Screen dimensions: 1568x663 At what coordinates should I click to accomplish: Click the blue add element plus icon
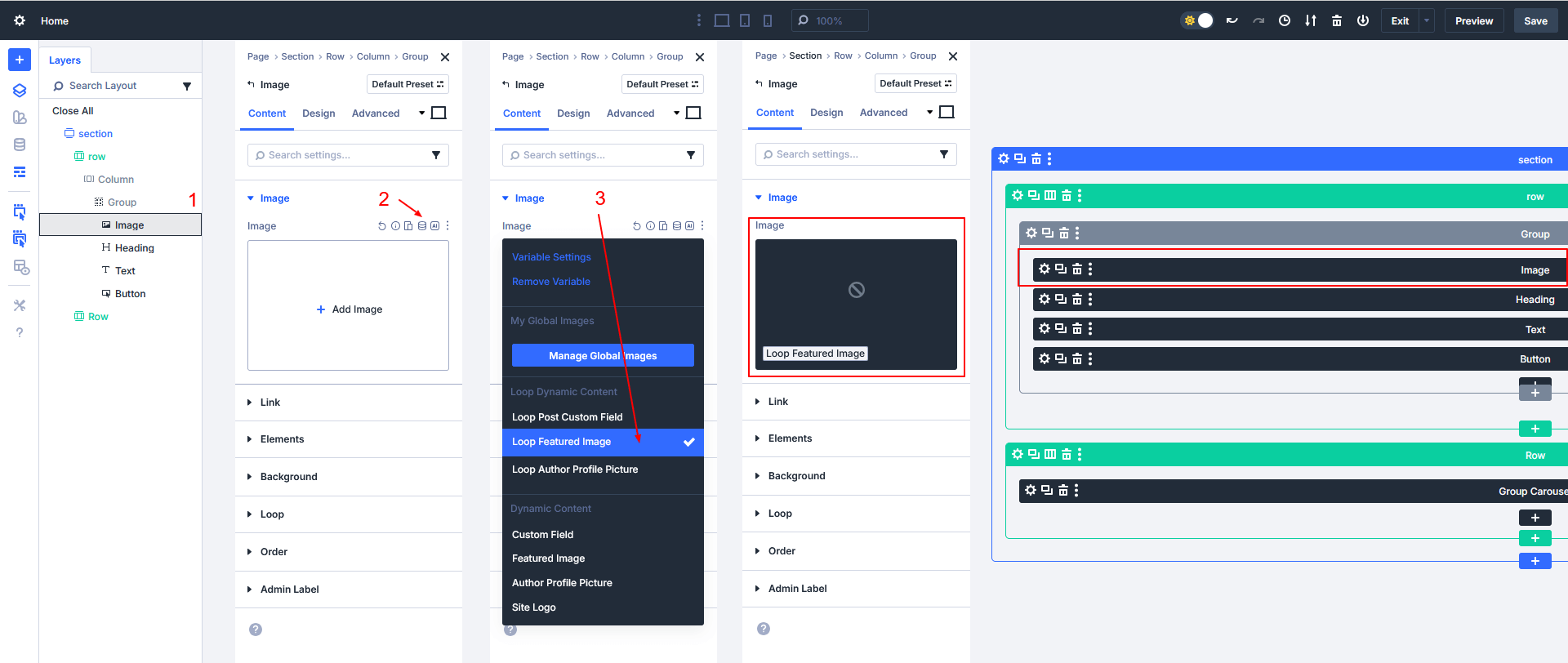(20, 60)
